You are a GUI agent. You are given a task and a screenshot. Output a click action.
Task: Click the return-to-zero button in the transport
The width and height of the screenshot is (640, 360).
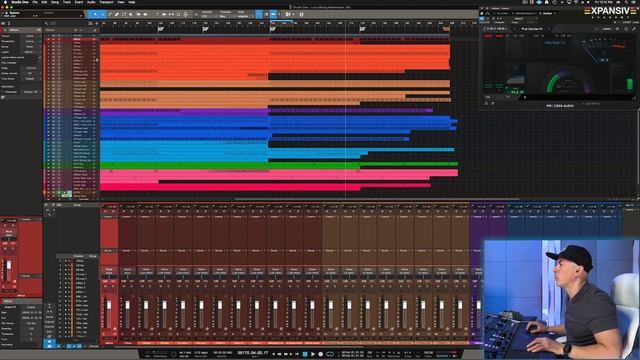297,354
